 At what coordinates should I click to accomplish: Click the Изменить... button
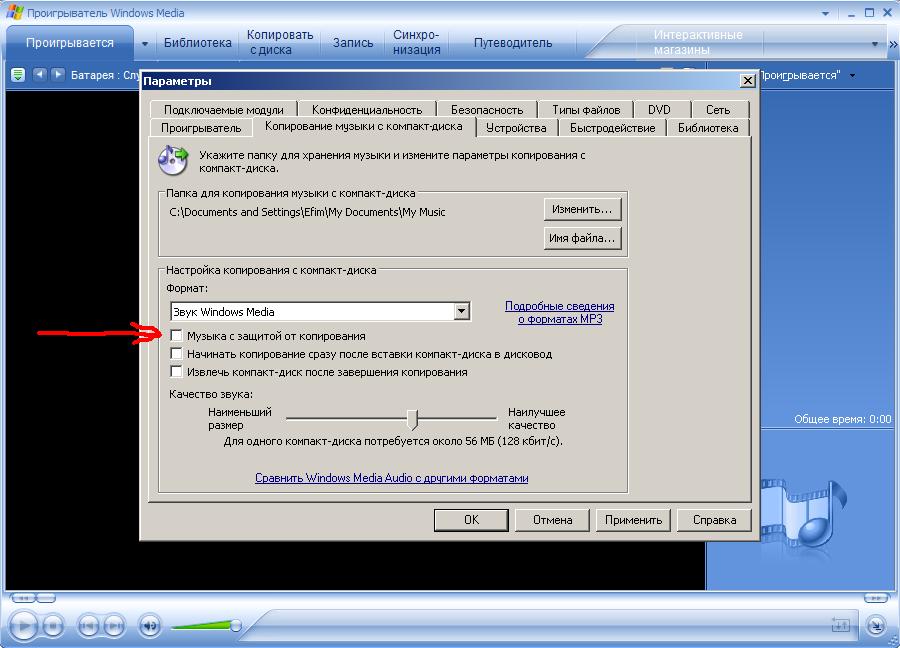[x=583, y=209]
